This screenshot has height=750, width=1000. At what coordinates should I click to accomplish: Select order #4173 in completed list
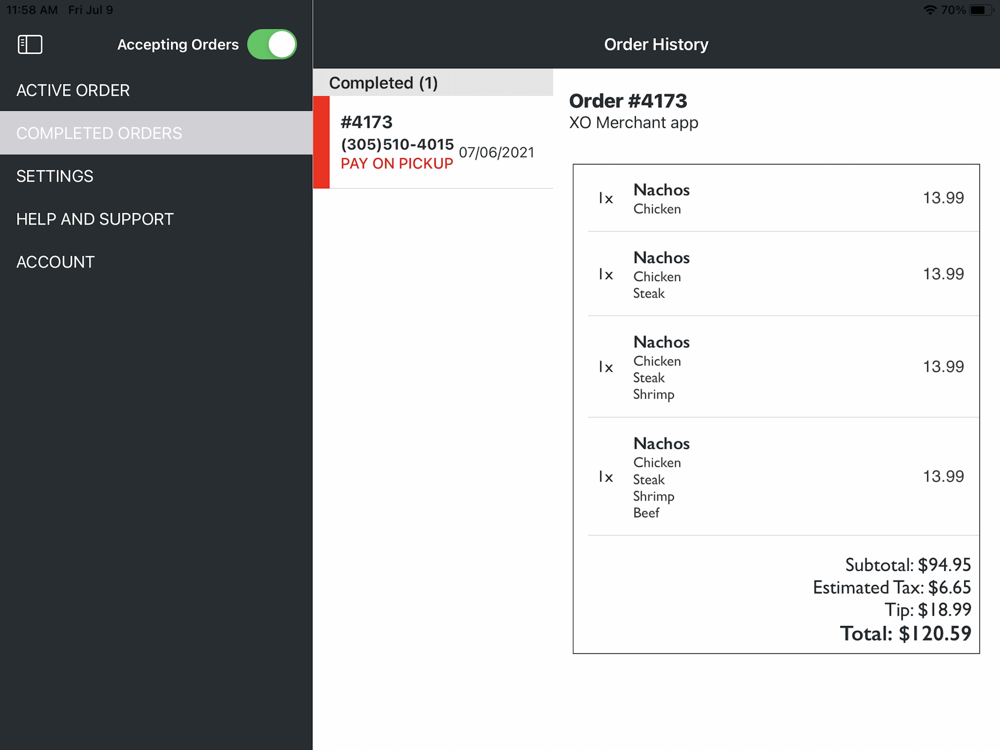(x=433, y=142)
